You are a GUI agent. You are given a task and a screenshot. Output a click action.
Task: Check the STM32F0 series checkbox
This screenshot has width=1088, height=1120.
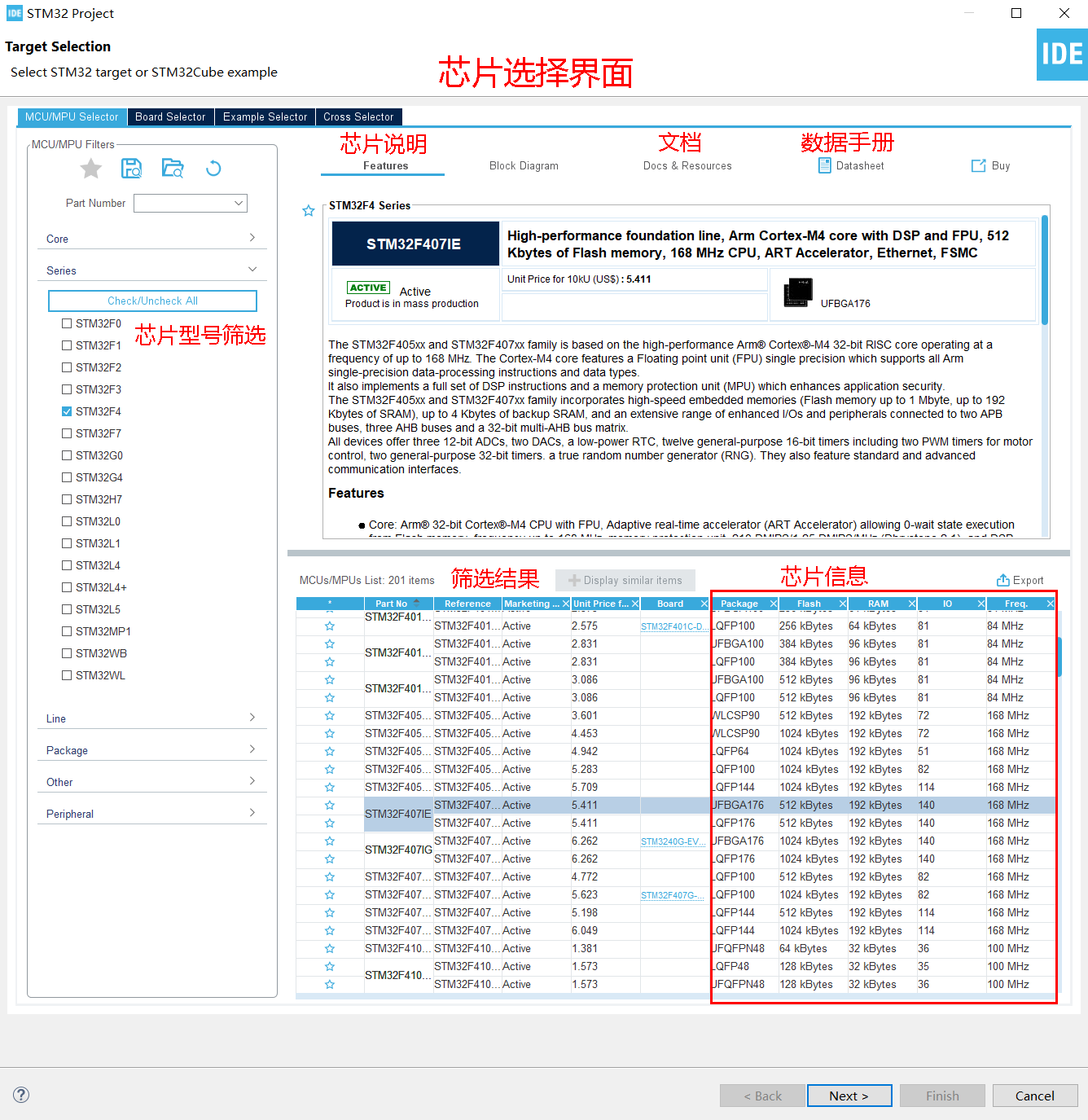coord(67,323)
